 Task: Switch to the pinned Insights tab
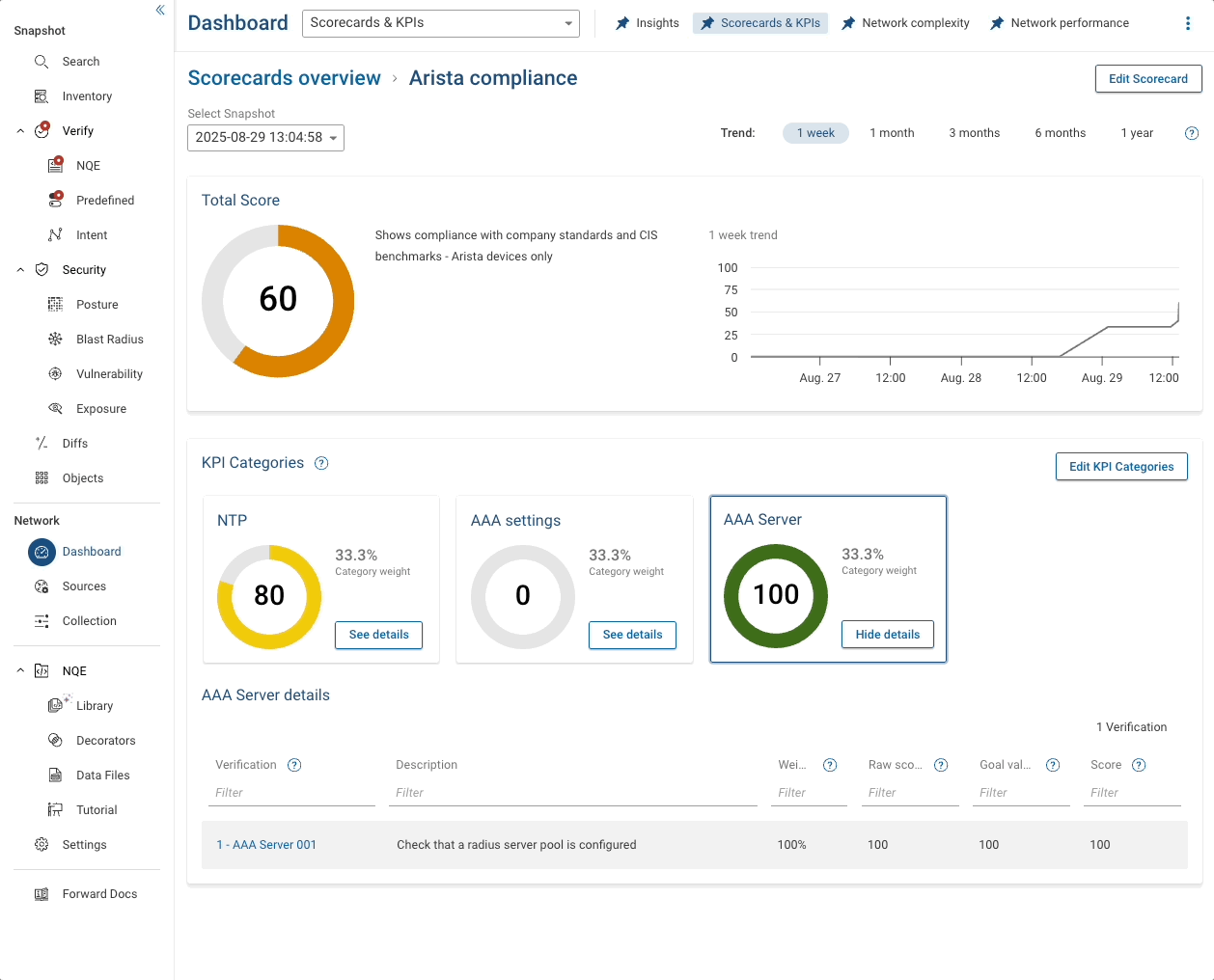tap(648, 23)
